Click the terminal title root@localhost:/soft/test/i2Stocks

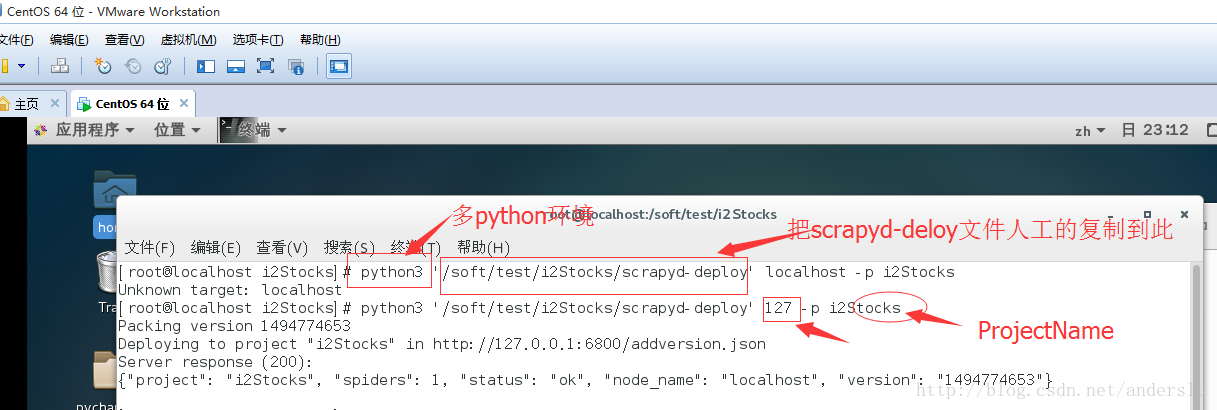tap(661, 213)
